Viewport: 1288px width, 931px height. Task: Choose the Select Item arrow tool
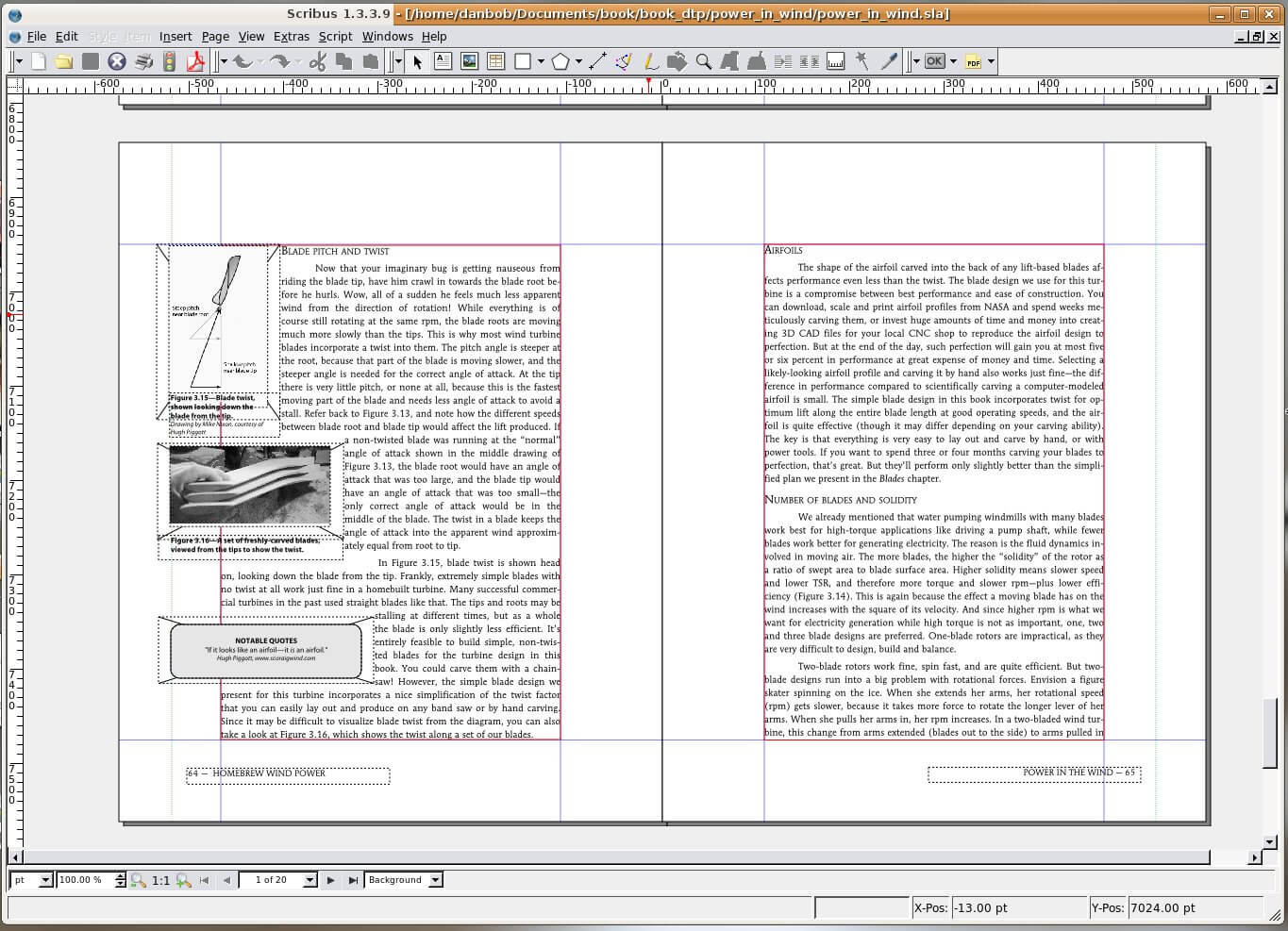click(x=417, y=61)
